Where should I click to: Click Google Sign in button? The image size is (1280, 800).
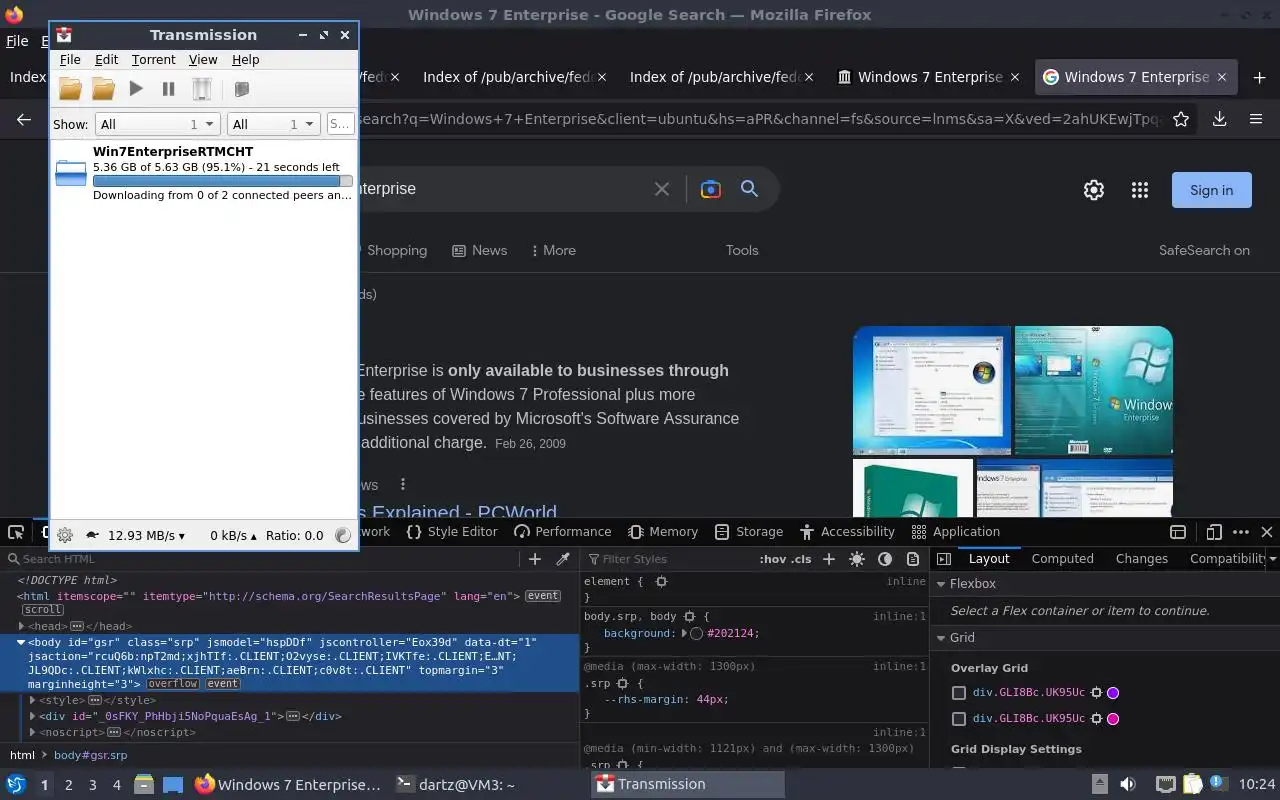click(x=1211, y=190)
